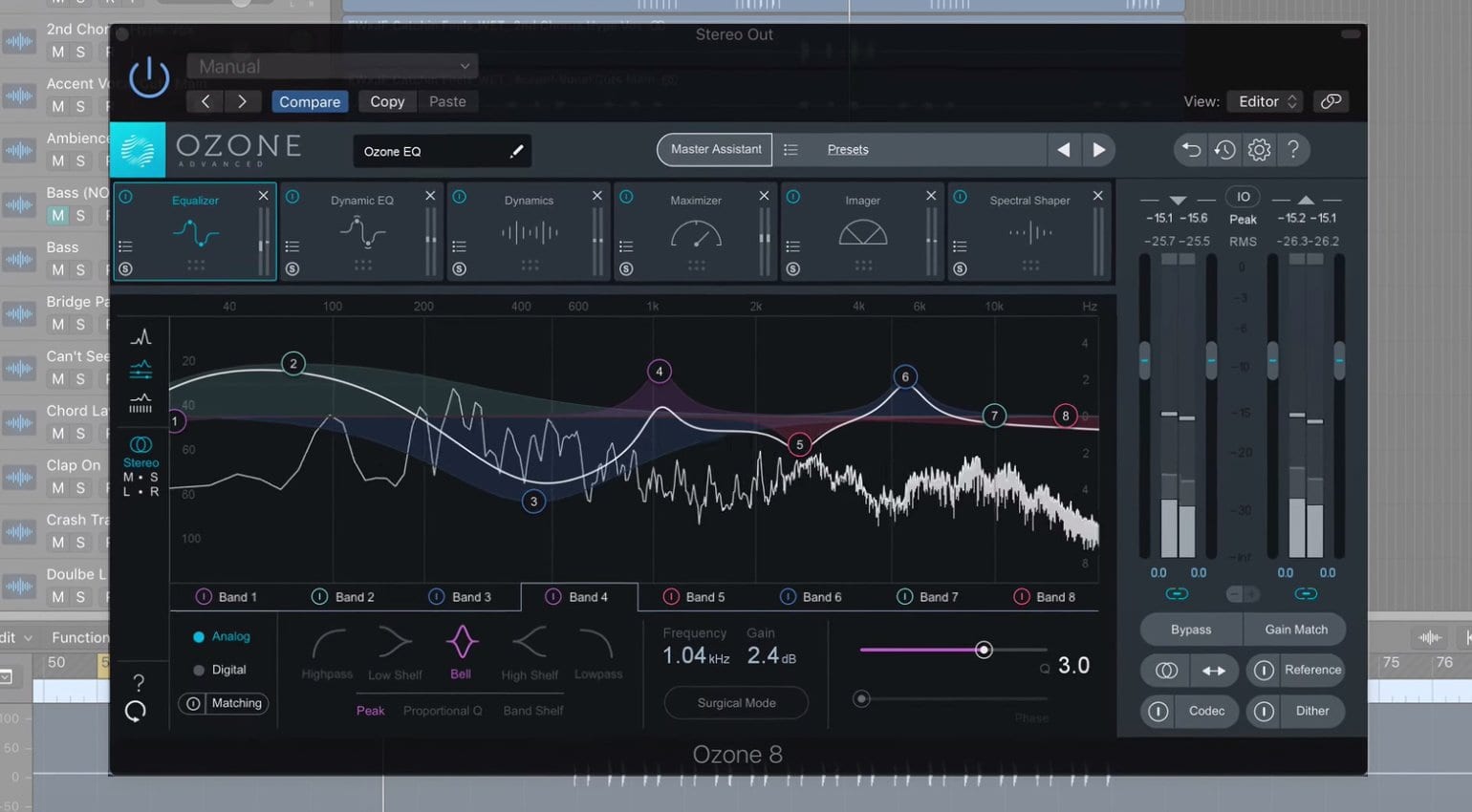Open the preset list icon beside Presets
Viewport: 1472px width, 812px height.
point(790,149)
